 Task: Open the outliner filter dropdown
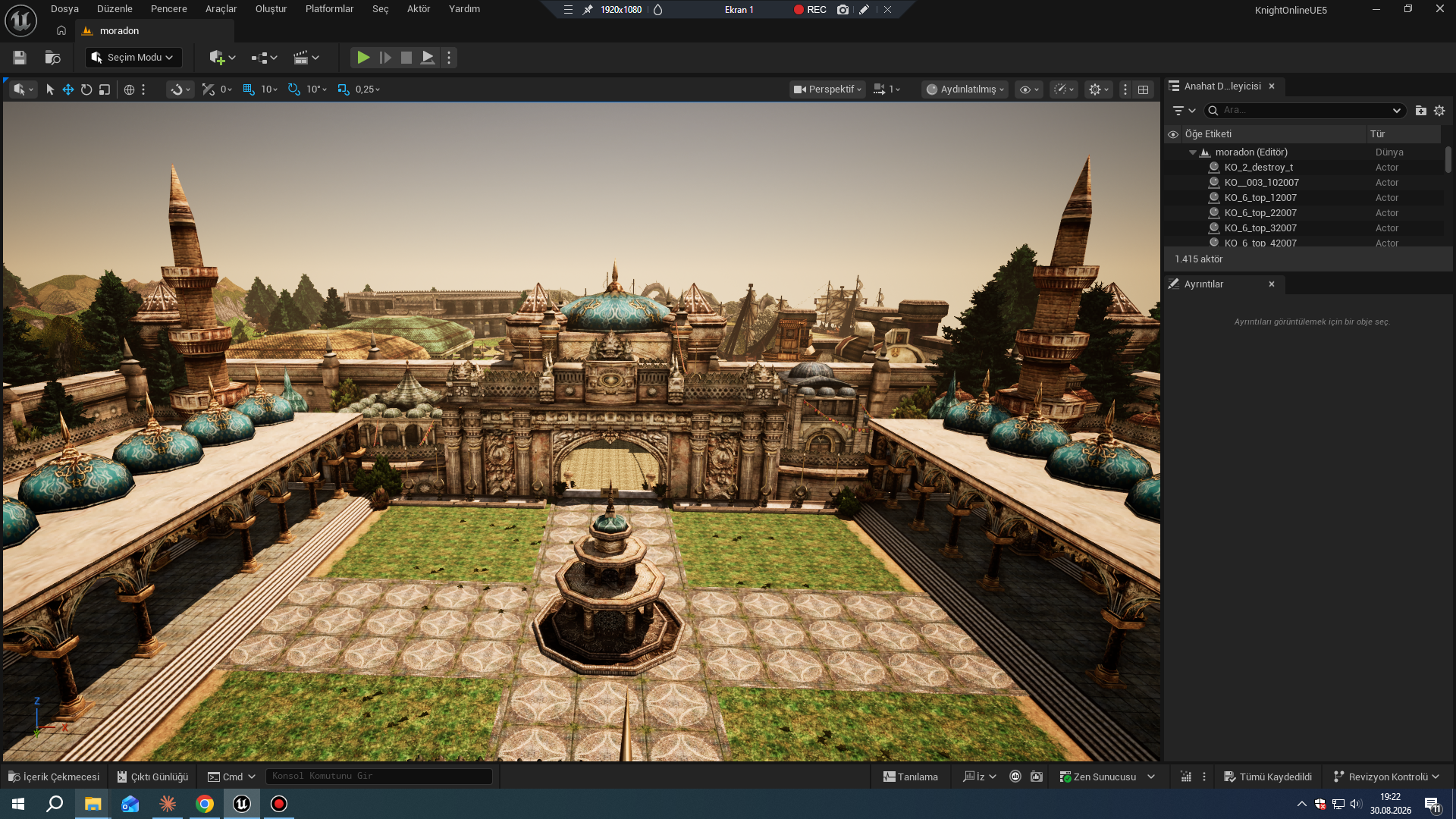[1183, 111]
